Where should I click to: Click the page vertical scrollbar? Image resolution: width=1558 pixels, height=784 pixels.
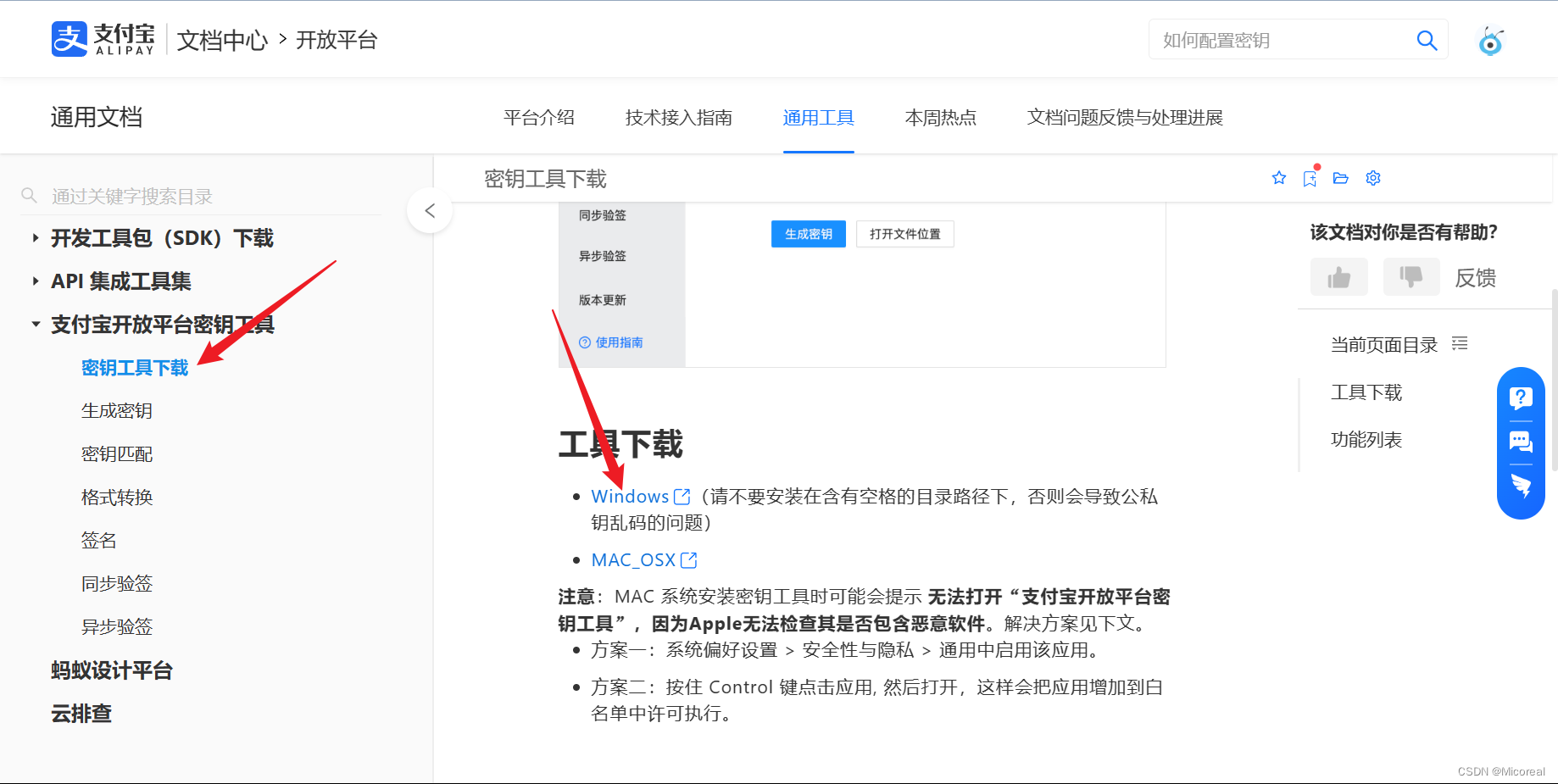coord(1554,380)
